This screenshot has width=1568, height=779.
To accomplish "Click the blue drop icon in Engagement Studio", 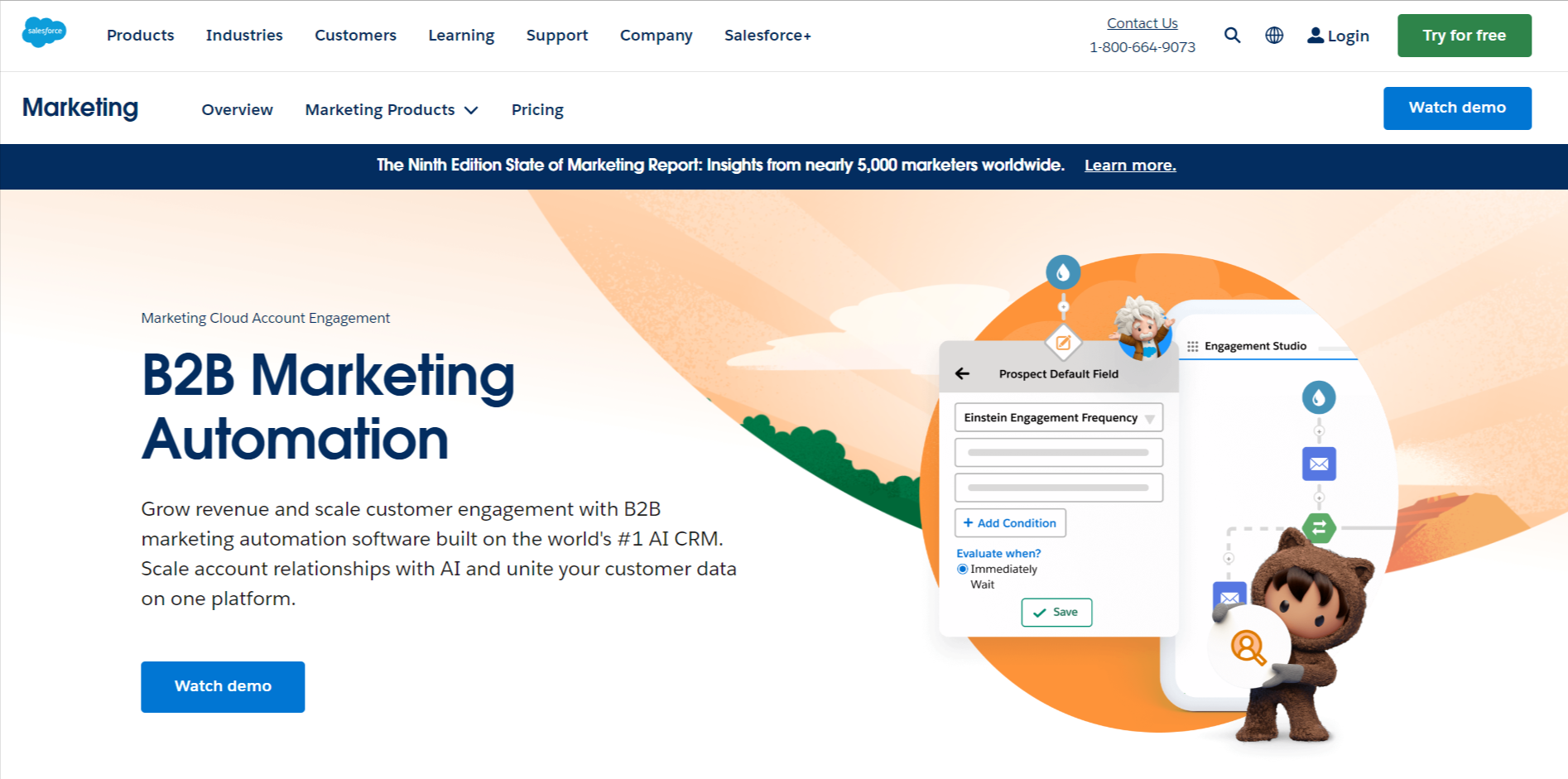I will coord(1319,397).
